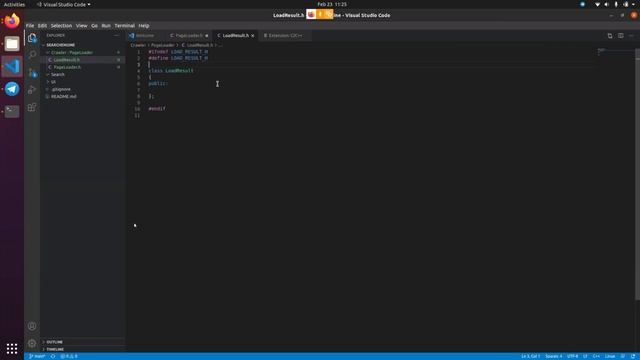
Task: Switch to the Welcome tab
Action: pos(144,36)
